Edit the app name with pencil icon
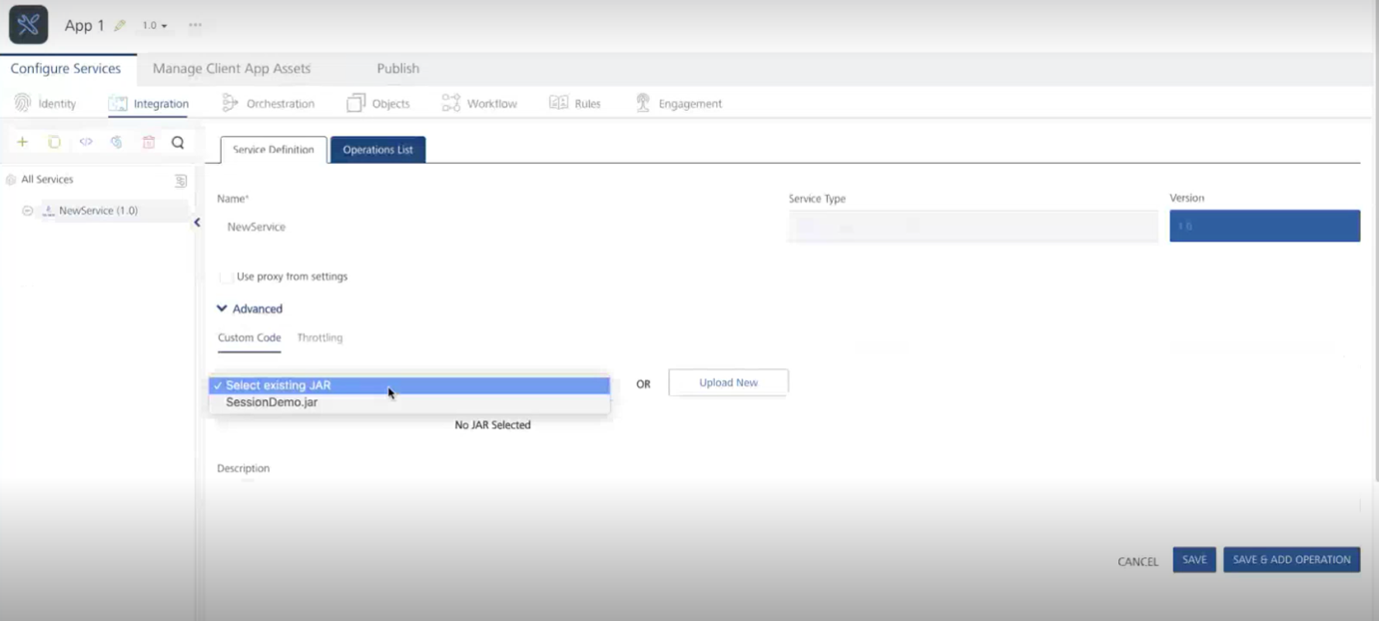Viewport: 1384px width, 626px height. pyautogui.click(x=120, y=26)
